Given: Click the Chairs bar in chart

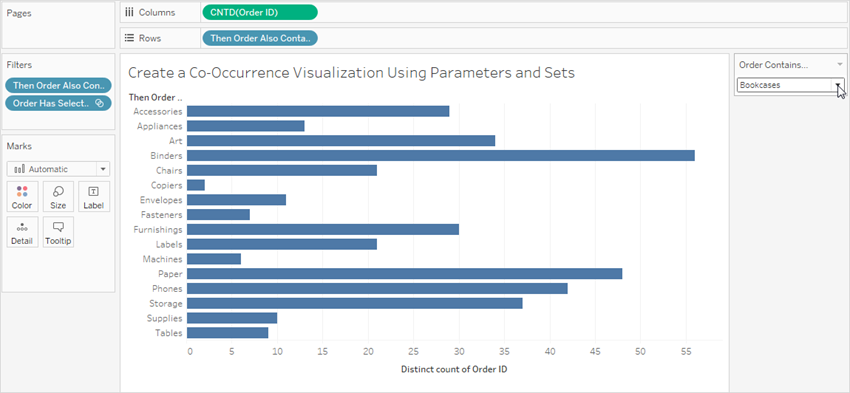Looking at the screenshot, I should pyautogui.click(x=282, y=170).
